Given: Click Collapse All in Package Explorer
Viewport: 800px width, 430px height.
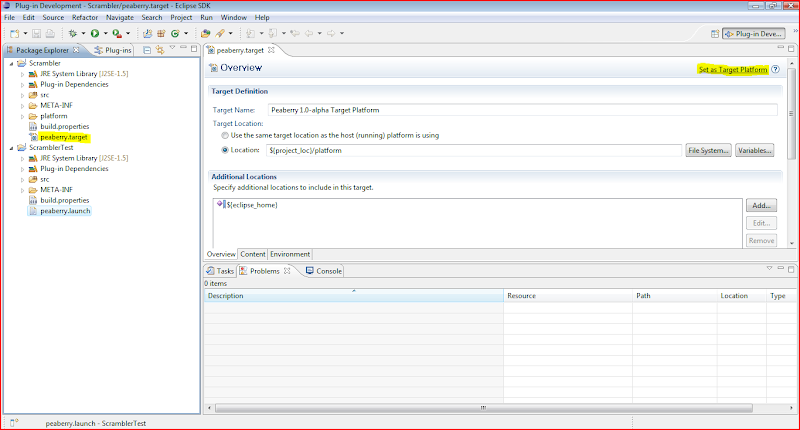Looking at the screenshot, I should coord(147,50).
